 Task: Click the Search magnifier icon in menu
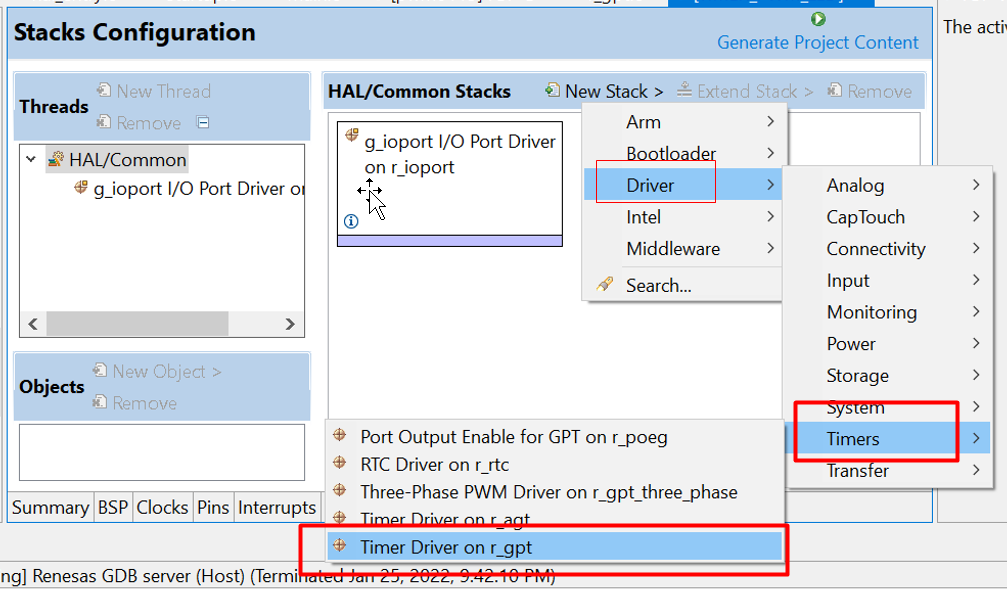coord(604,285)
